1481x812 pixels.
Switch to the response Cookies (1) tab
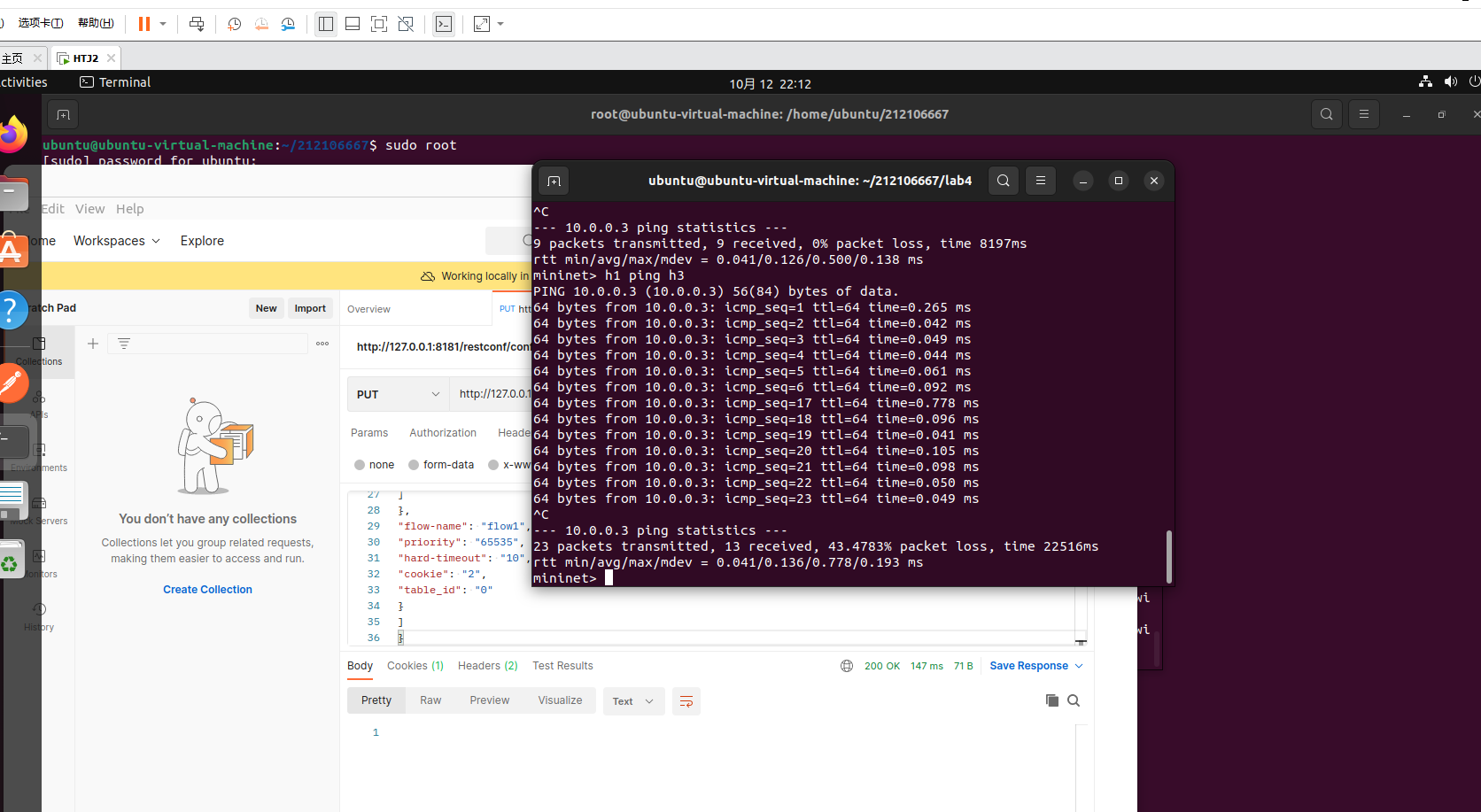coord(415,666)
